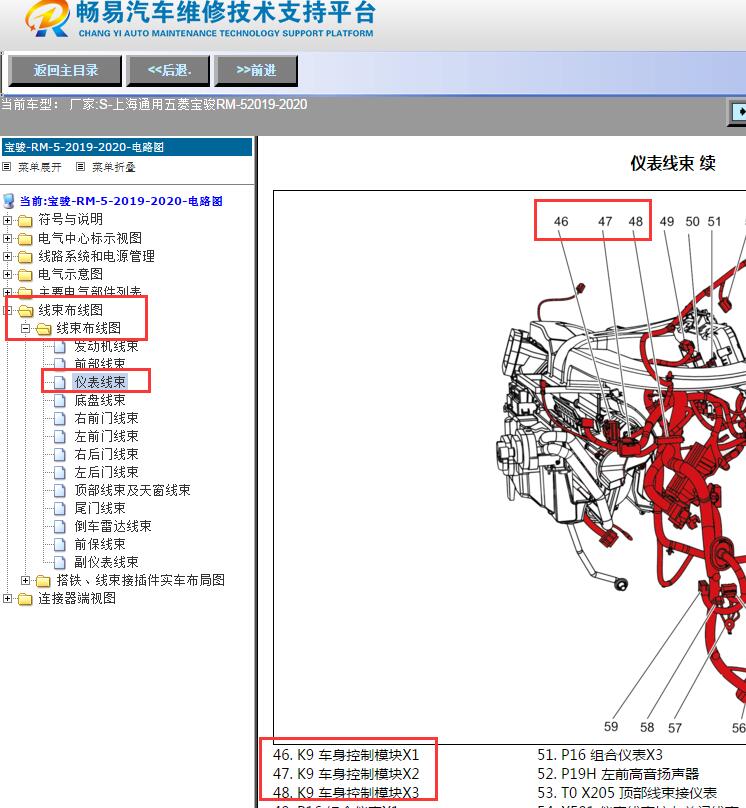
Task: Select the 电气示意图 label
Action: pyautogui.click(x=71, y=274)
